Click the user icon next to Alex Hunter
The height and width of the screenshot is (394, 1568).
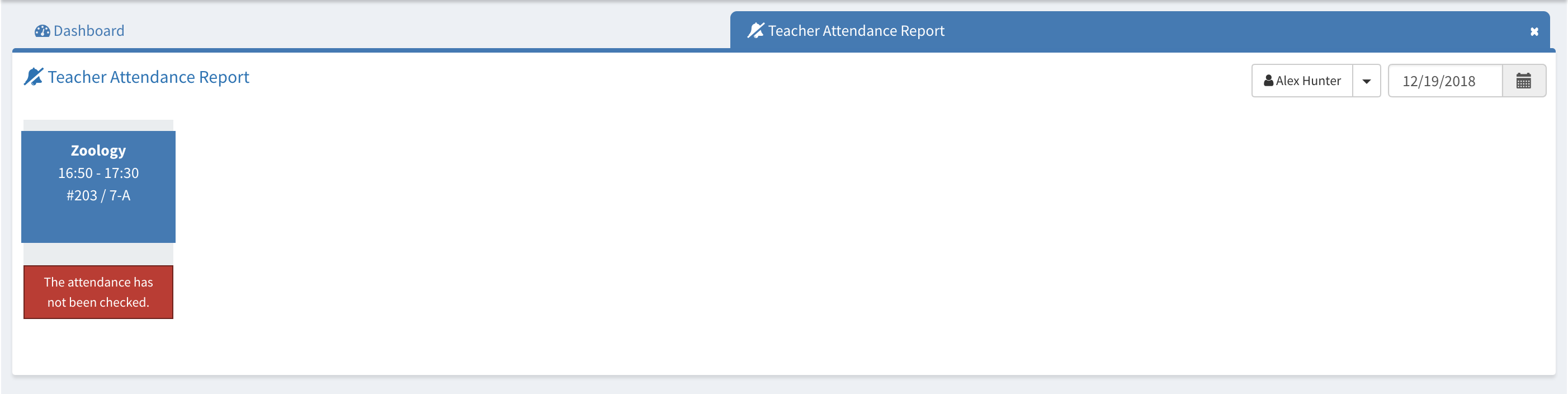tap(1268, 81)
